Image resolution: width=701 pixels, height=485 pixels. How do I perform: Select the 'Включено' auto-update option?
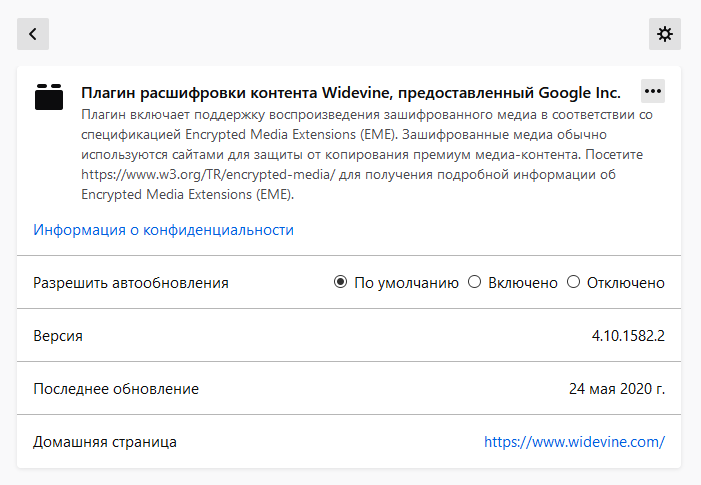(x=474, y=282)
